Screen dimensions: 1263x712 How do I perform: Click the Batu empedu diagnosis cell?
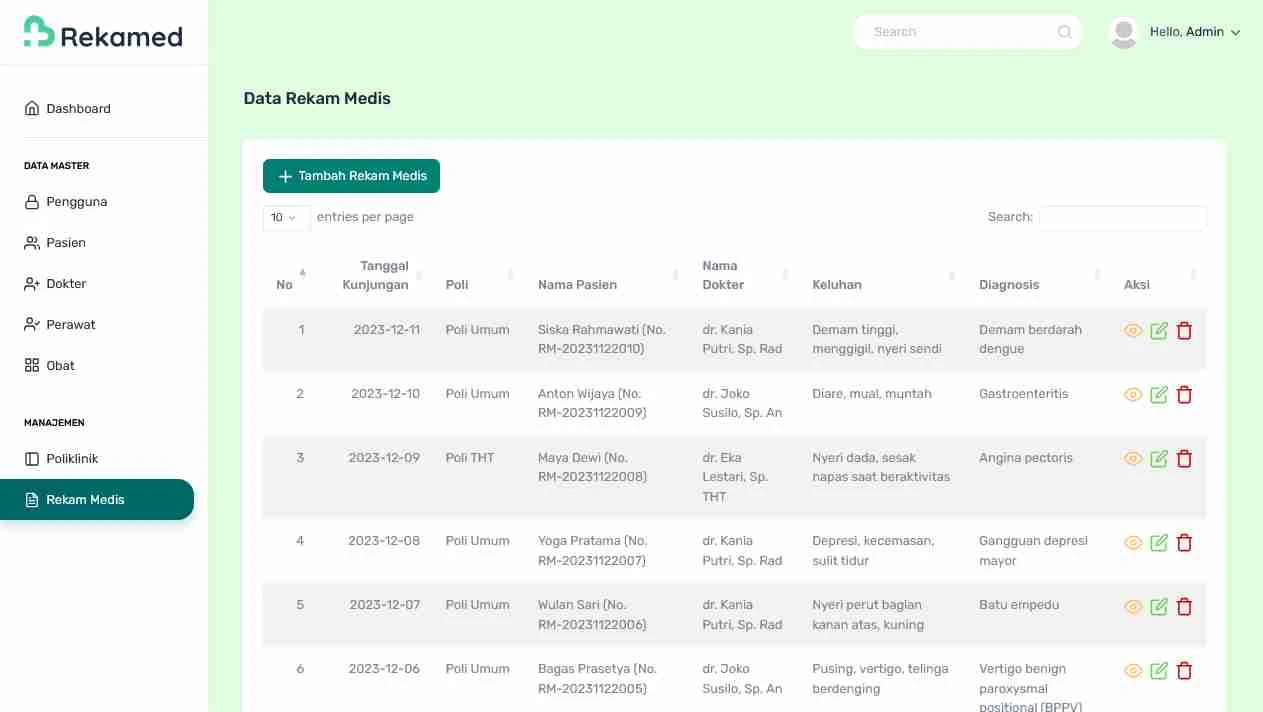[x=1019, y=604]
